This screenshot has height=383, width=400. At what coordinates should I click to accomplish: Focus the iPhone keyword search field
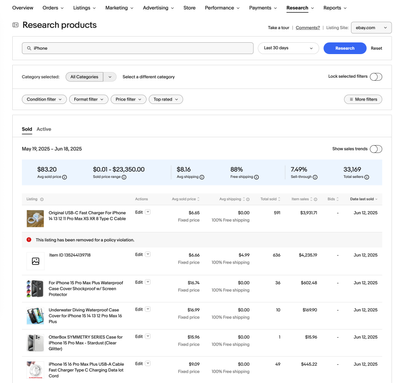[138, 48]
